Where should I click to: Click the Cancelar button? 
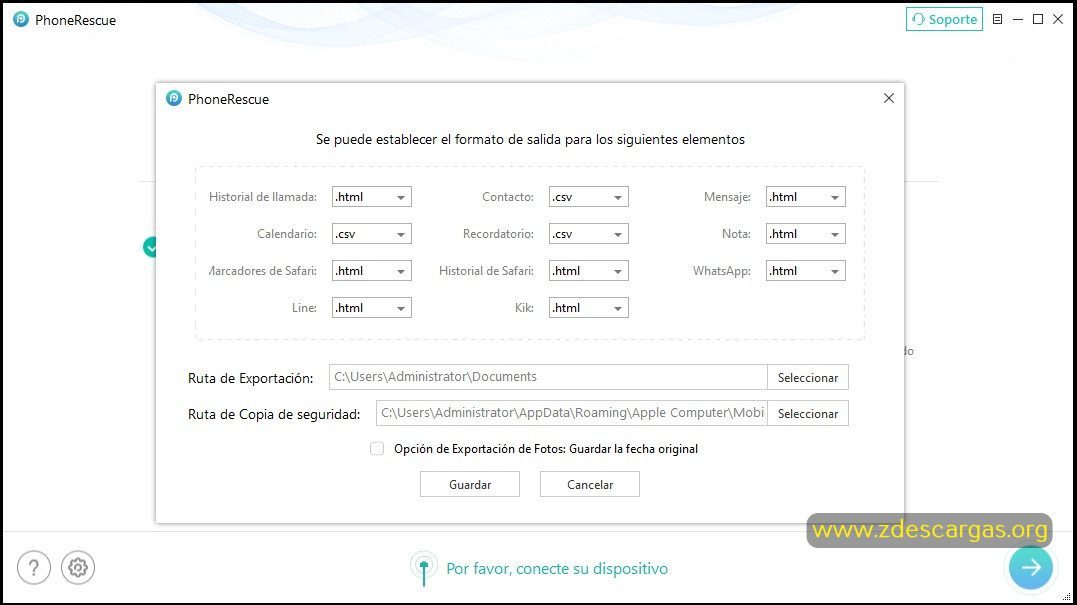point(589,484)
